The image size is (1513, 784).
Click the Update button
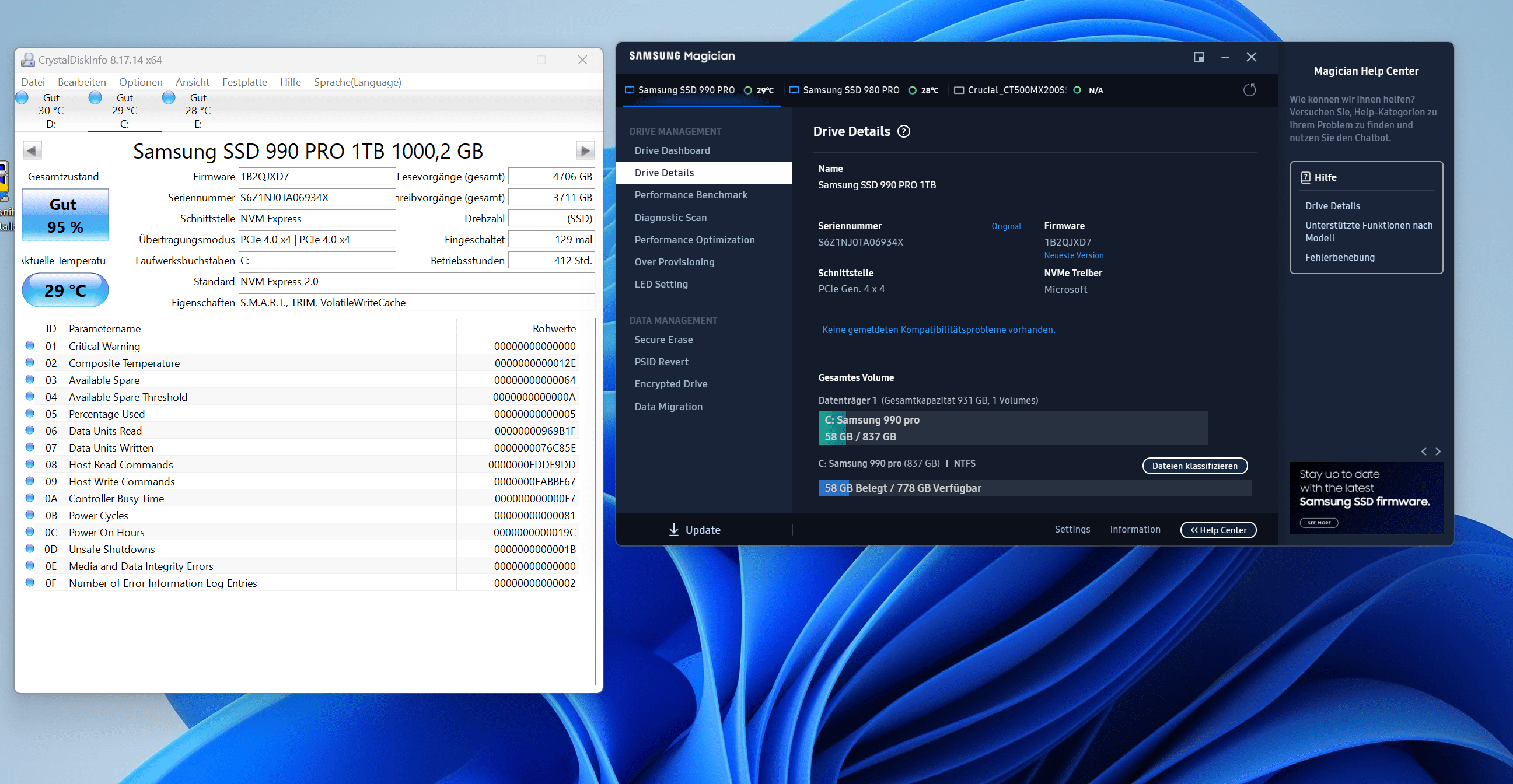click(x=695, y=530)
